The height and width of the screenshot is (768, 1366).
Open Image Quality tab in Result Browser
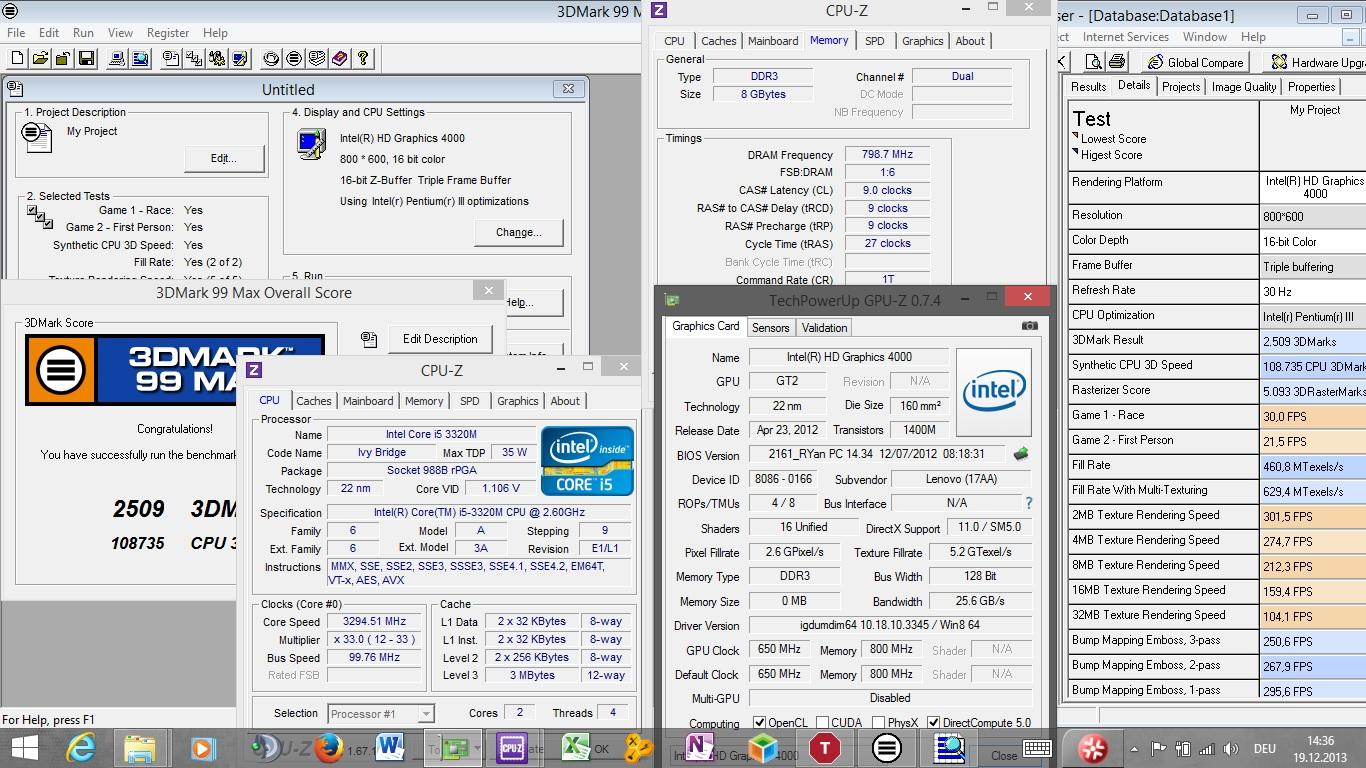pyautogui.click(x=1244, y=87)
